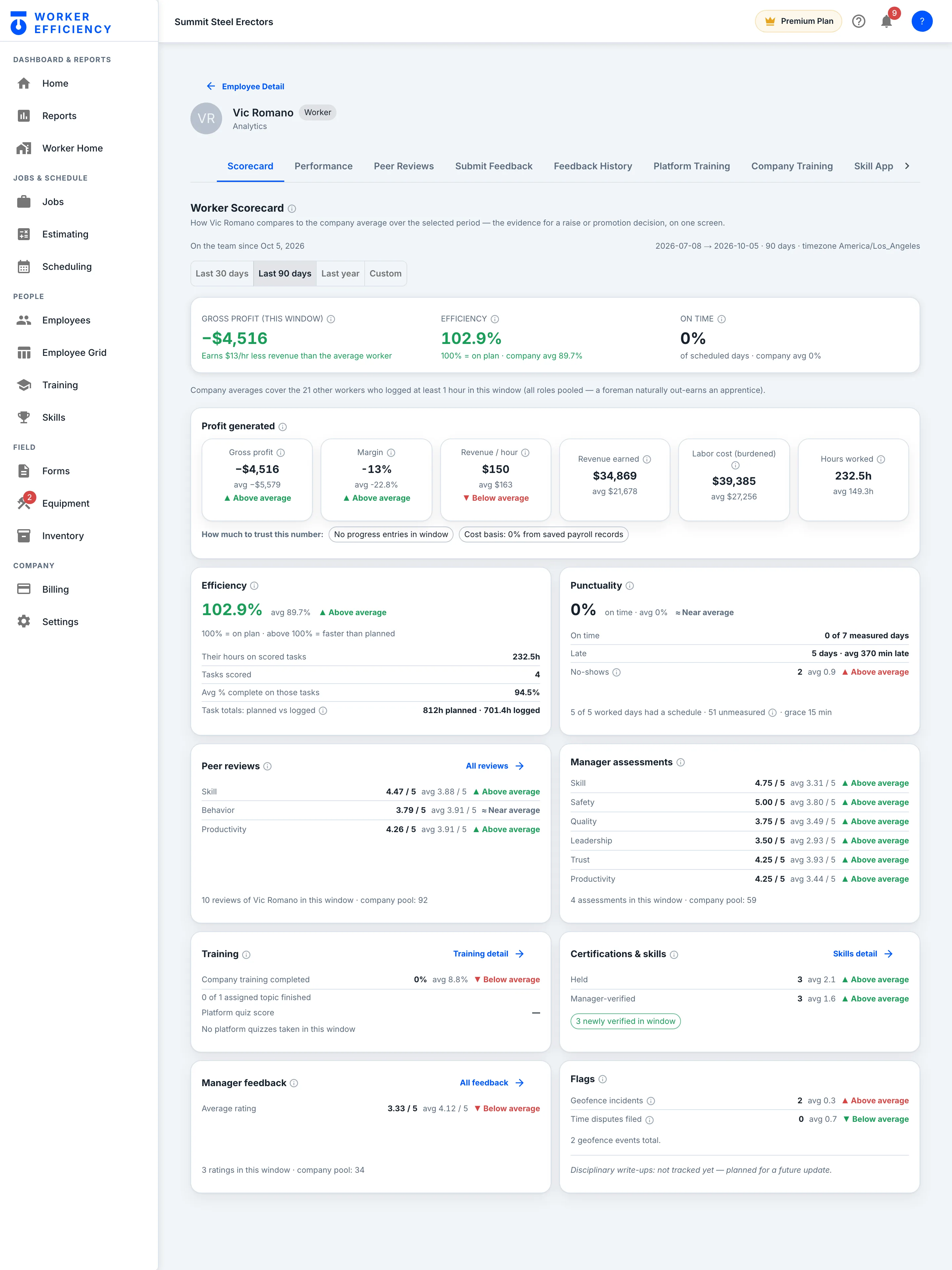Click the Hours worked info icon
Viewport: 952px width, 1270px height.
point(881,459)
